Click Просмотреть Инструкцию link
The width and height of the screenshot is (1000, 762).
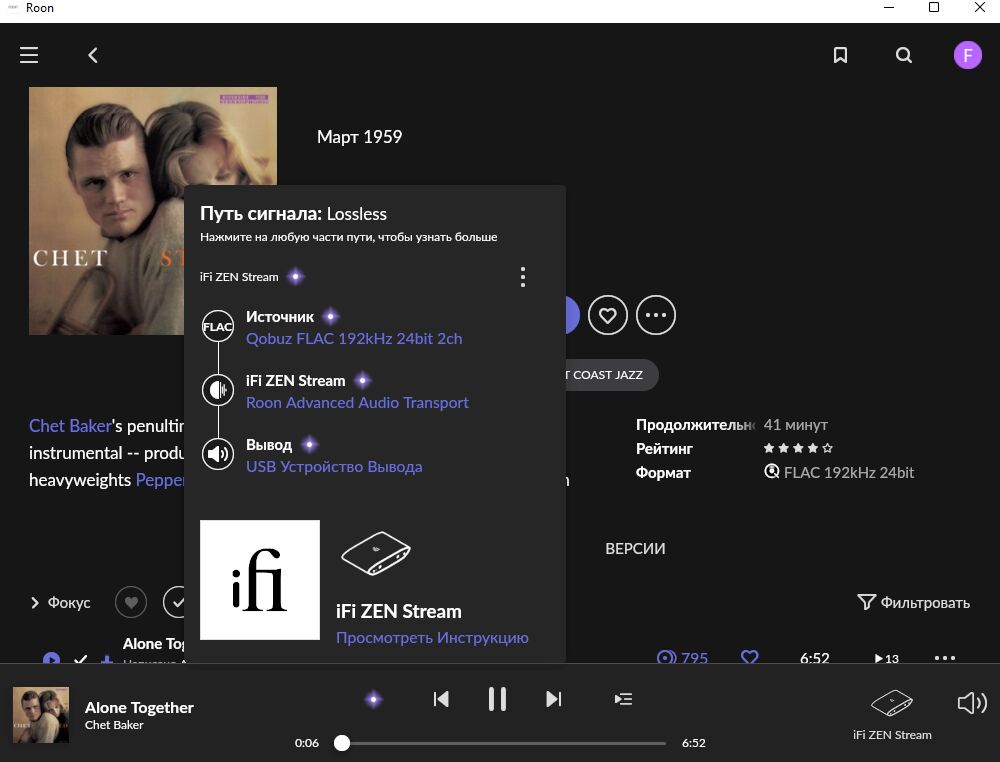432,638
